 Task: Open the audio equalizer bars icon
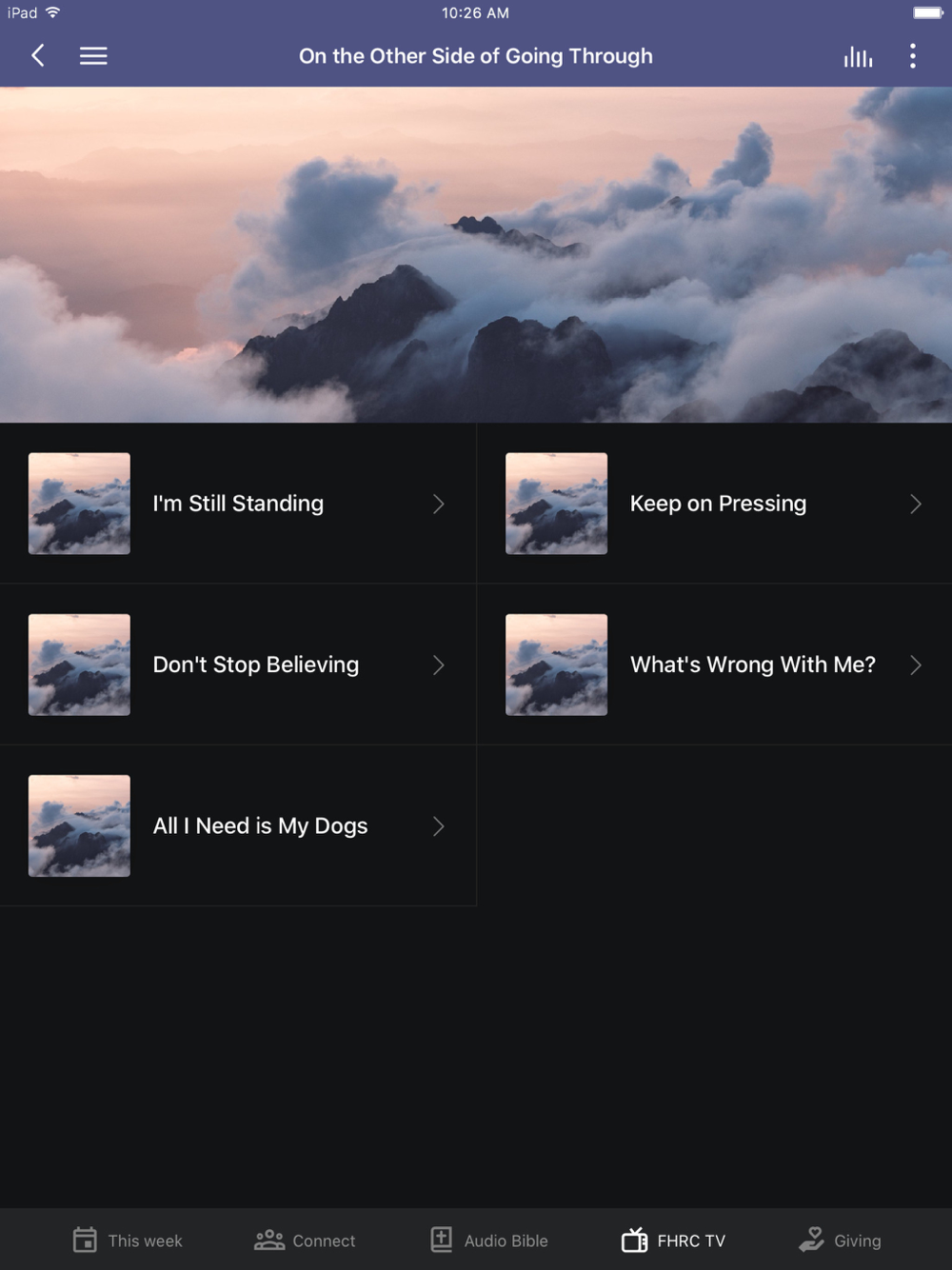coord(858,56)
